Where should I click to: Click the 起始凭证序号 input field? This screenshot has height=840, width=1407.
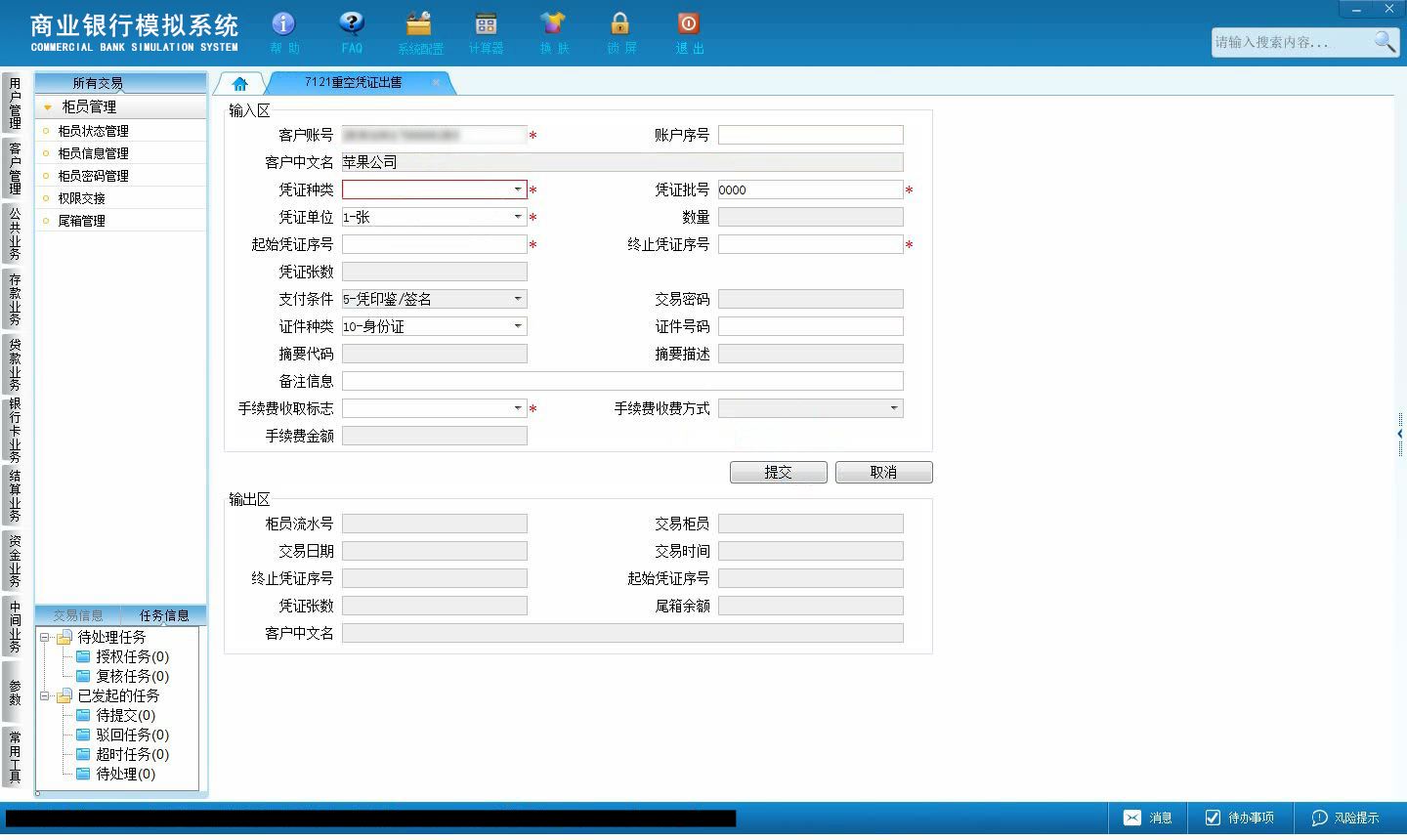pyautogui.click(x=435, y=244)
